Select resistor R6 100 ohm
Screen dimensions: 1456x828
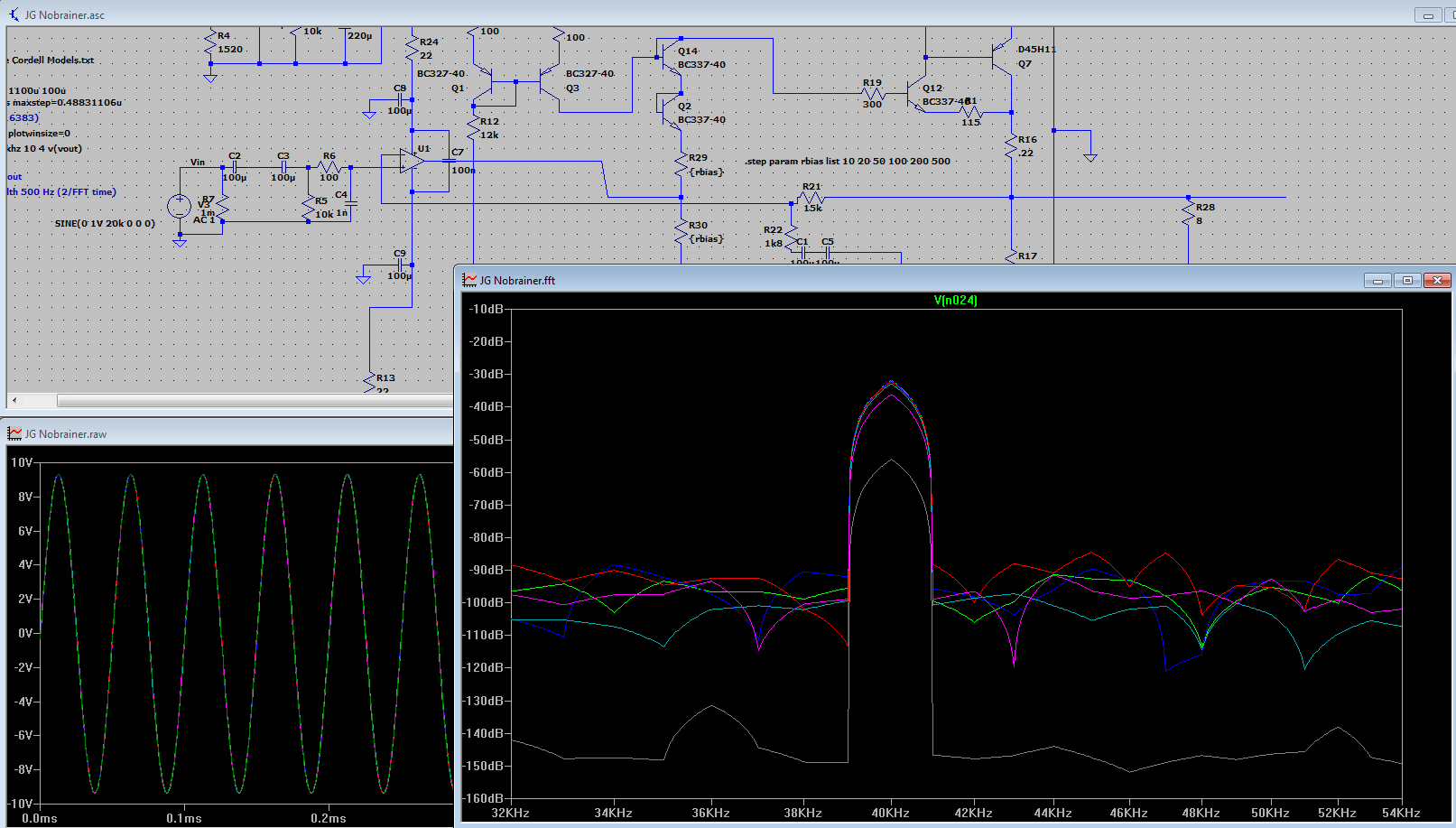(329, 167)
